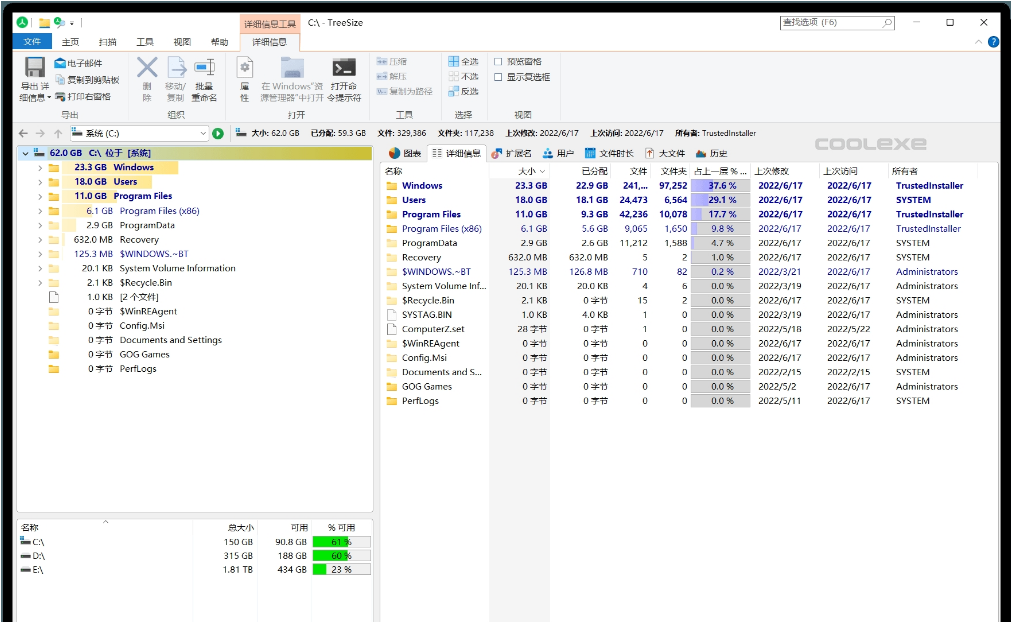This screenshot has width=1011, height=622.
Task: Open the 系统 (C:) drive path dropdown
Action: [203, 133]
